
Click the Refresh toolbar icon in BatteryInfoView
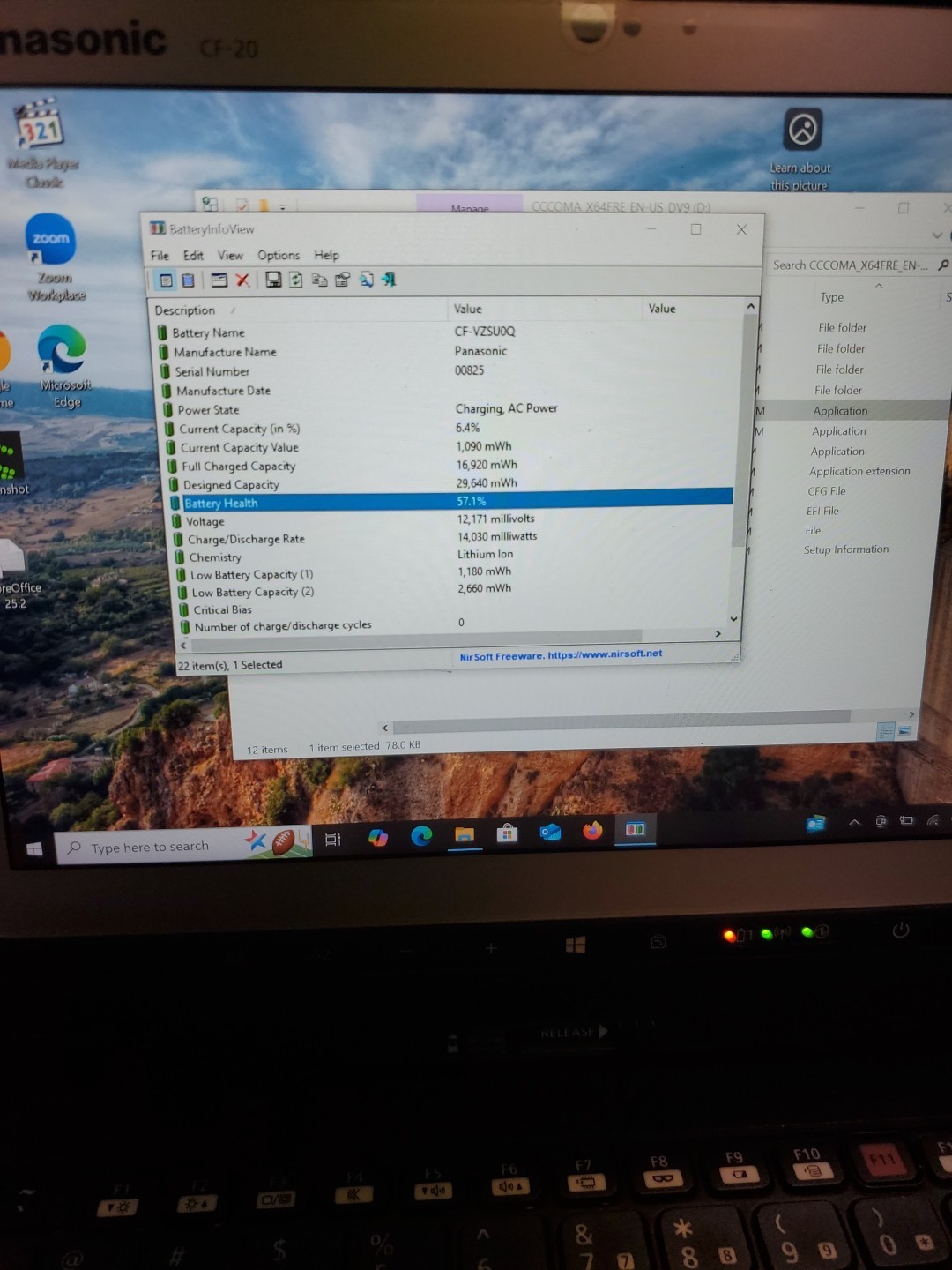click(296, 280)
